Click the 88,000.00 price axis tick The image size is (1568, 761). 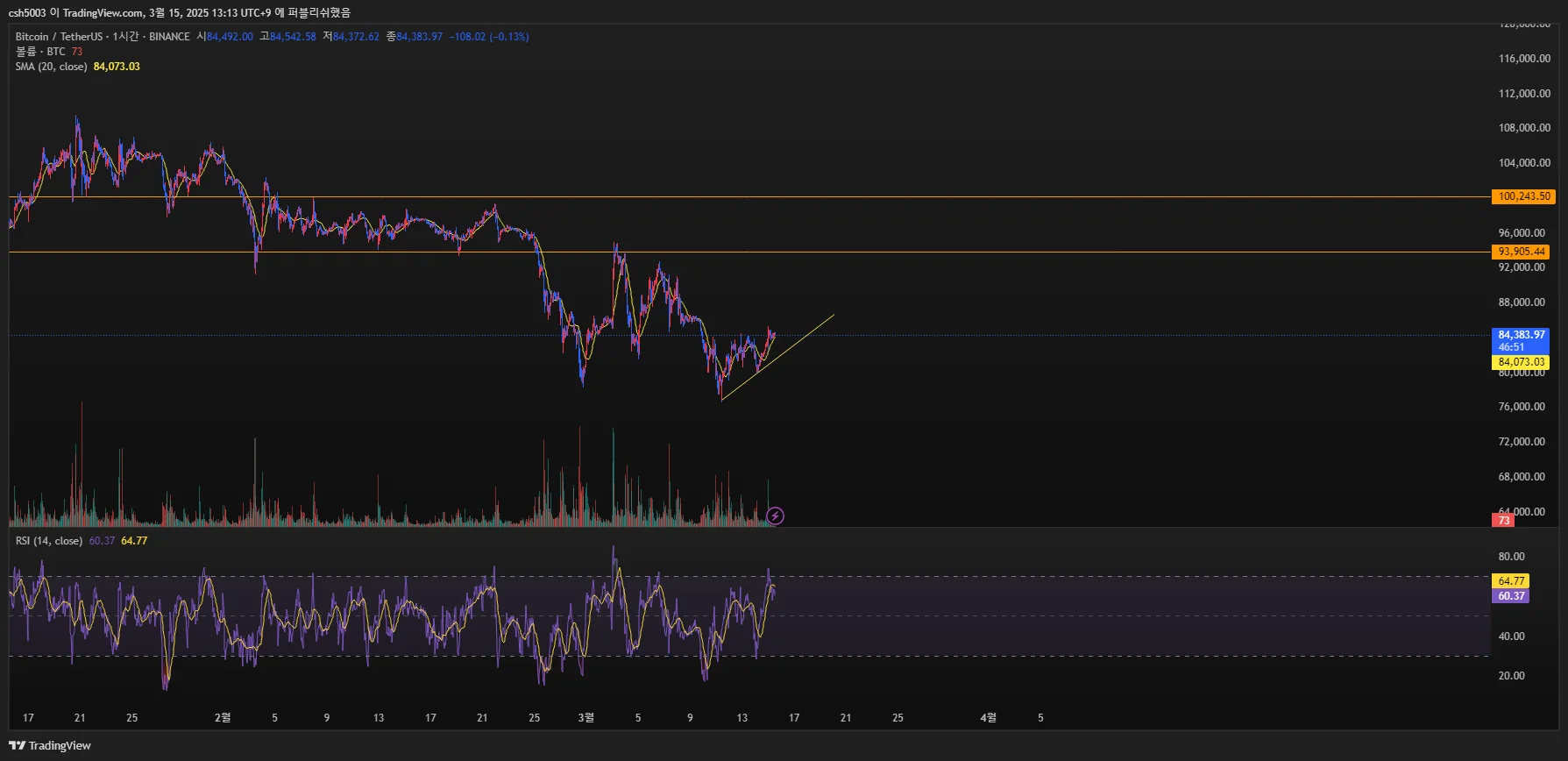click(x=1522, y=302)
